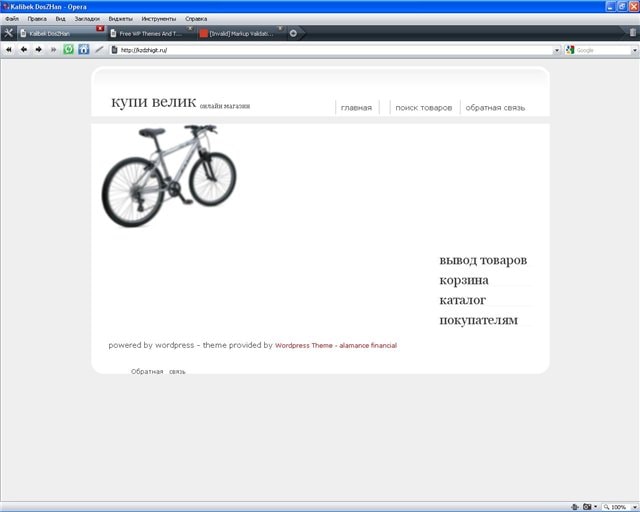This screenshot has width=640, height=512.
Task: Click the онлайн магазин tagline text
Action: click(x=225, y=106)
